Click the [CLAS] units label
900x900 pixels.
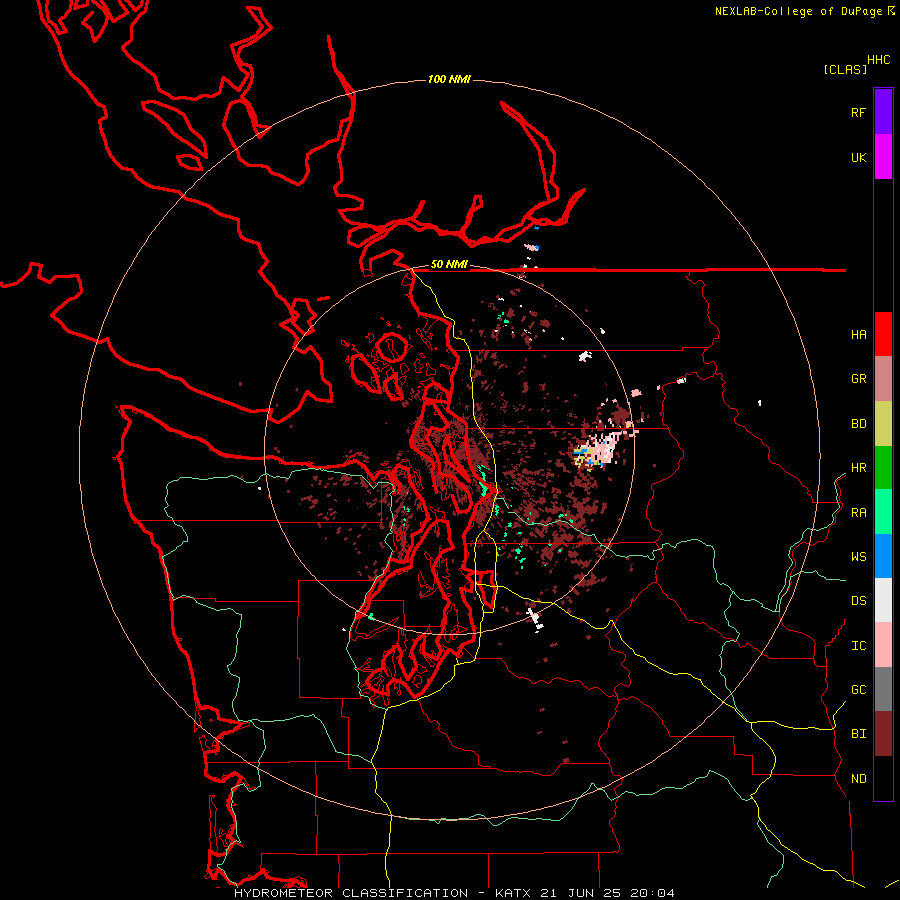(845, 69)
